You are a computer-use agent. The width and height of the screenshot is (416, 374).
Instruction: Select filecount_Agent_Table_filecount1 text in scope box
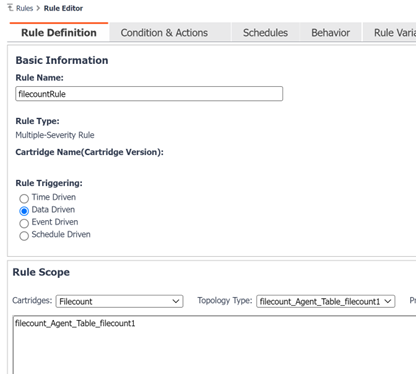[x=75, y=323]
